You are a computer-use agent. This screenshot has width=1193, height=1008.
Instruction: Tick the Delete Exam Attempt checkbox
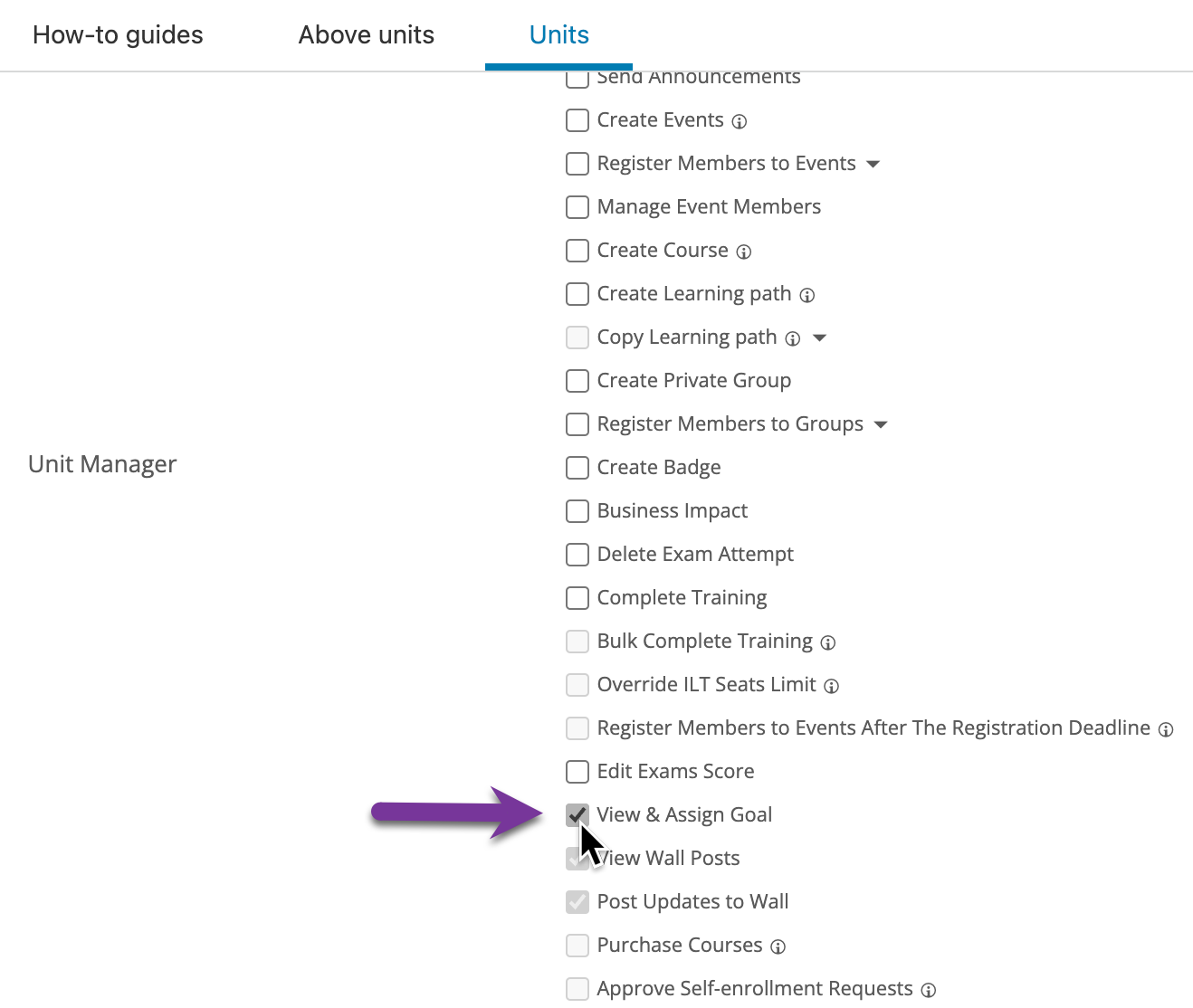click(x=577, y=555)
